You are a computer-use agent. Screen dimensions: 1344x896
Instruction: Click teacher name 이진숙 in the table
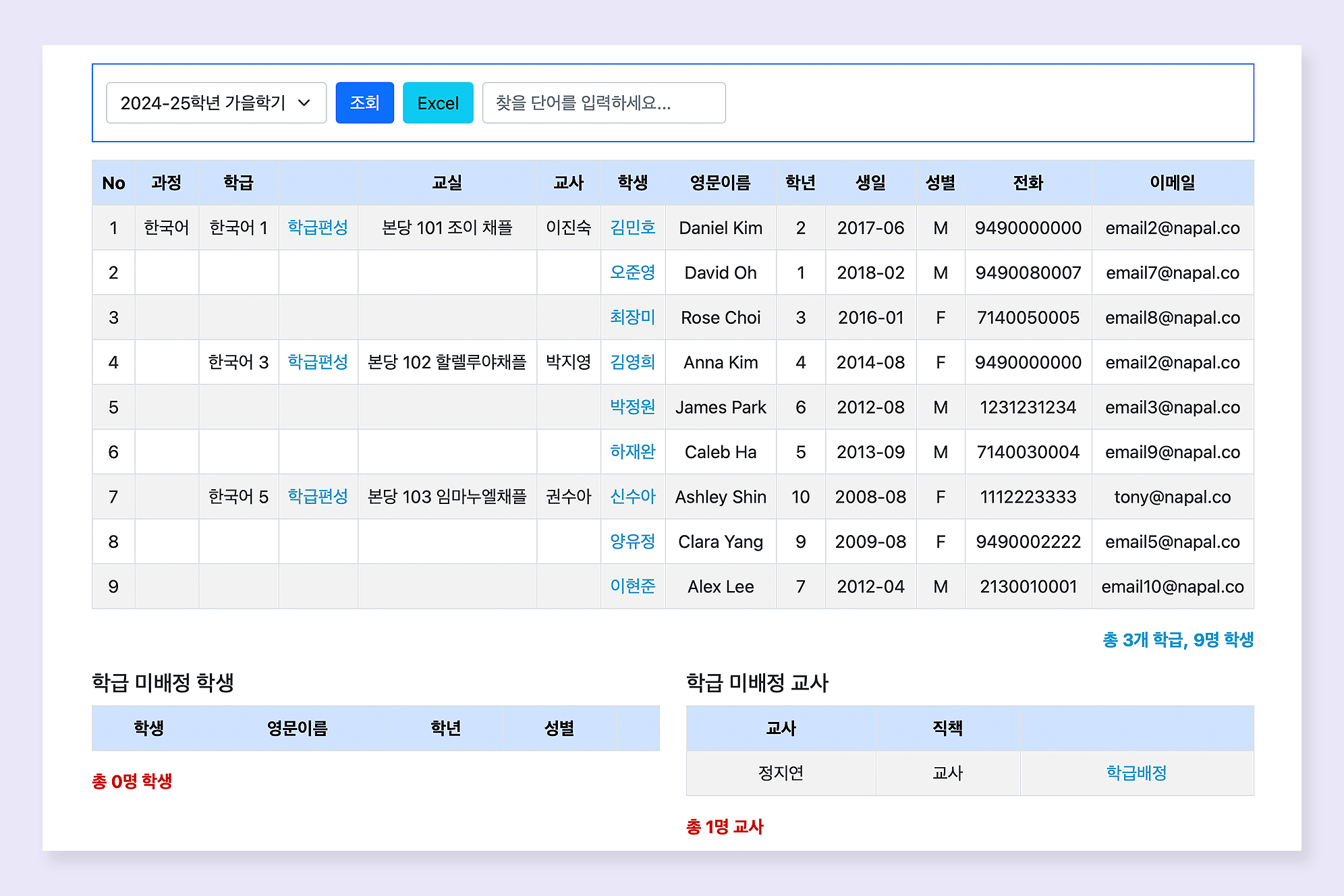click(568, 227)
